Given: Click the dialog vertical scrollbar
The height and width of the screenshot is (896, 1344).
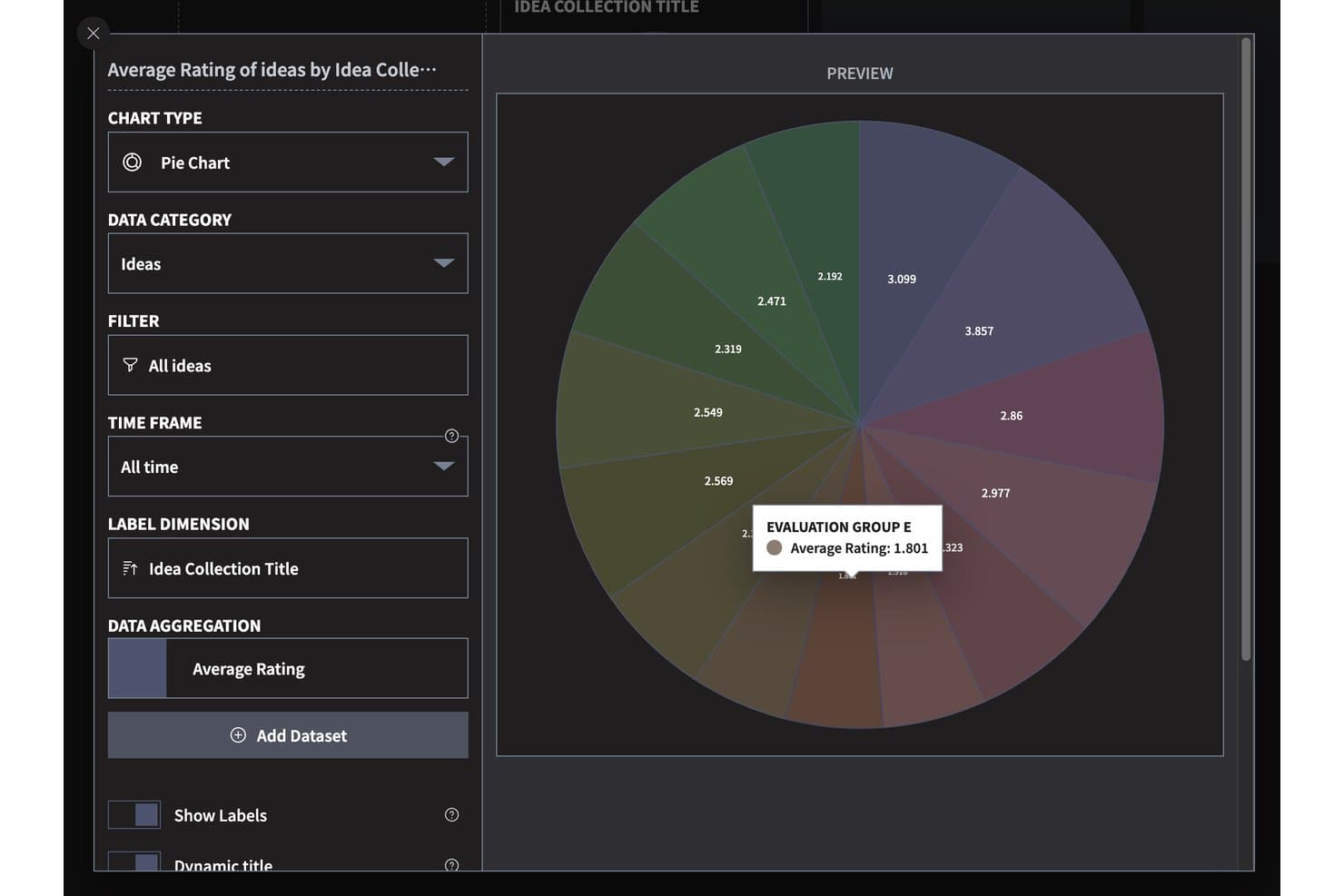Looking at the screenshot, I should [x=1246, y=350].
